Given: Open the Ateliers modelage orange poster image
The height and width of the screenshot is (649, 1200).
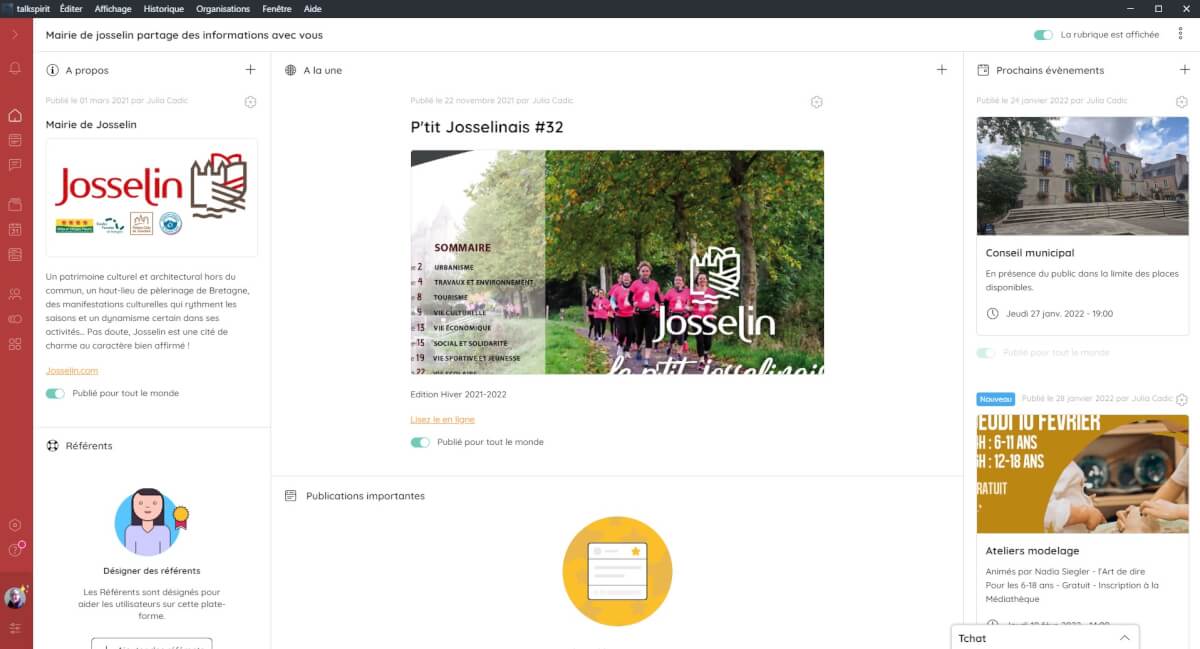Looking at the screenshot, I should (x=1083, y=474).
